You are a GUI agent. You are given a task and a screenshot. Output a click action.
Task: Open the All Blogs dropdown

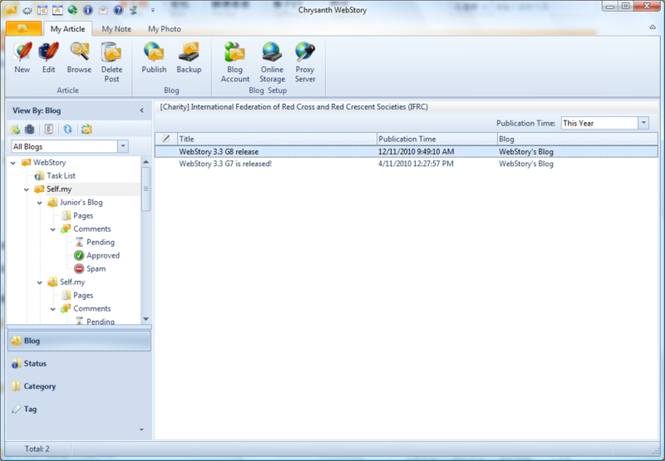click(x=123, y=147)
